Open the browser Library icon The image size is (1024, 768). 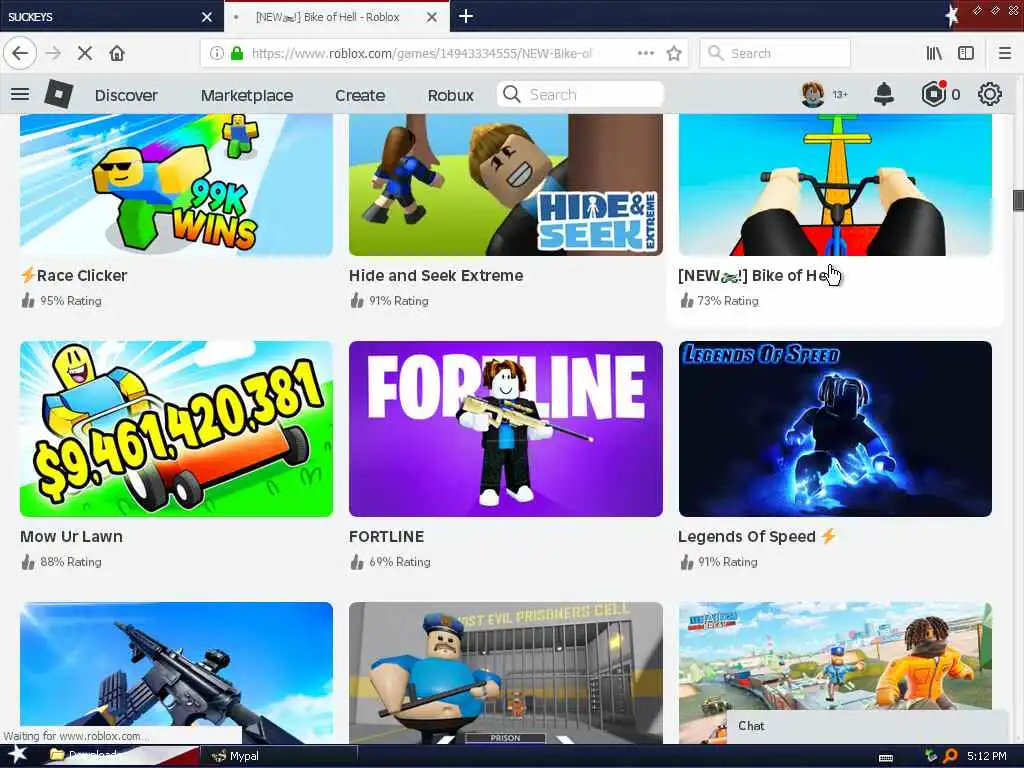(934, 54)
